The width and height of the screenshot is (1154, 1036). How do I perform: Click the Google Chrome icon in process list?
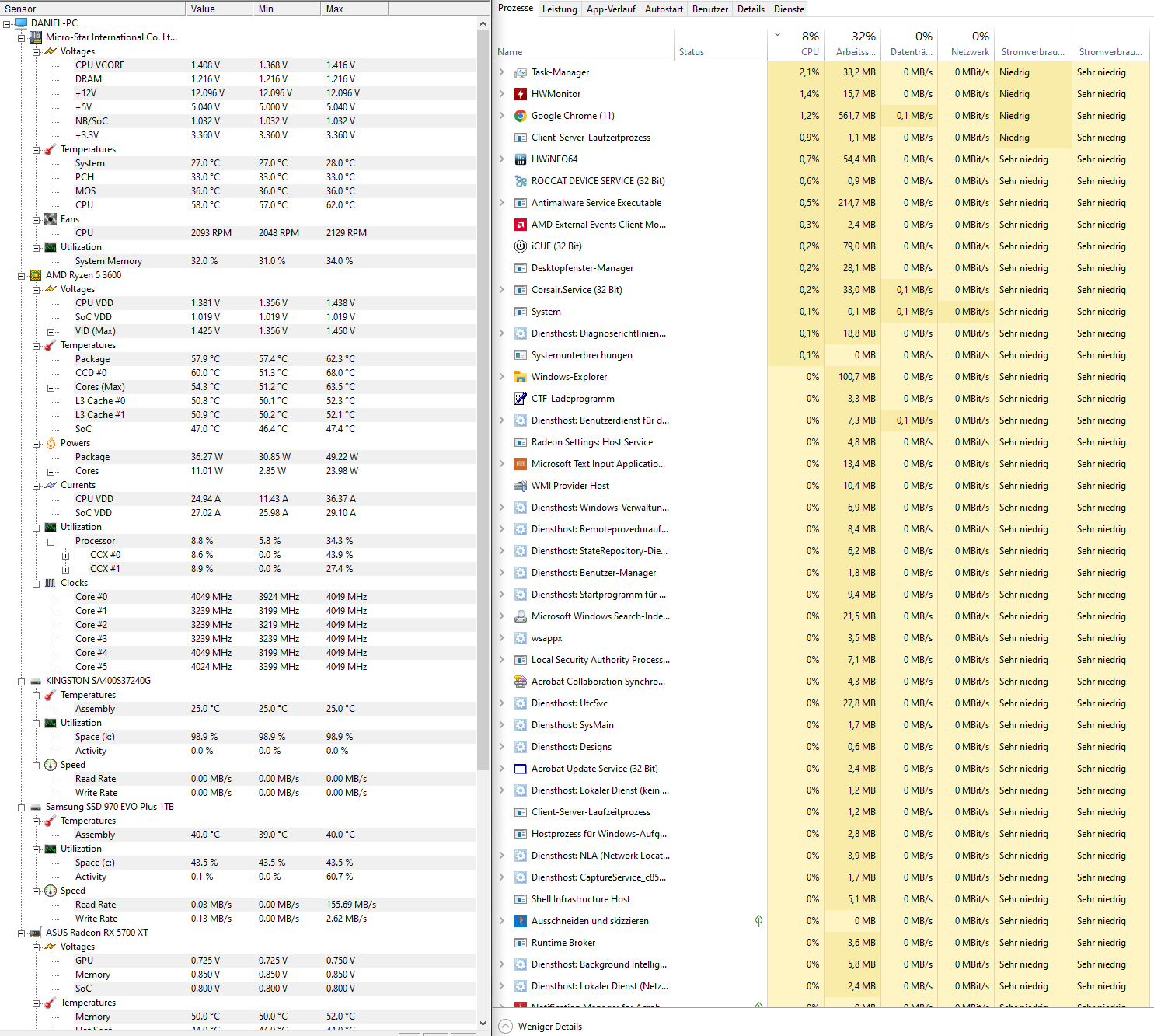[x=521, y=116]
